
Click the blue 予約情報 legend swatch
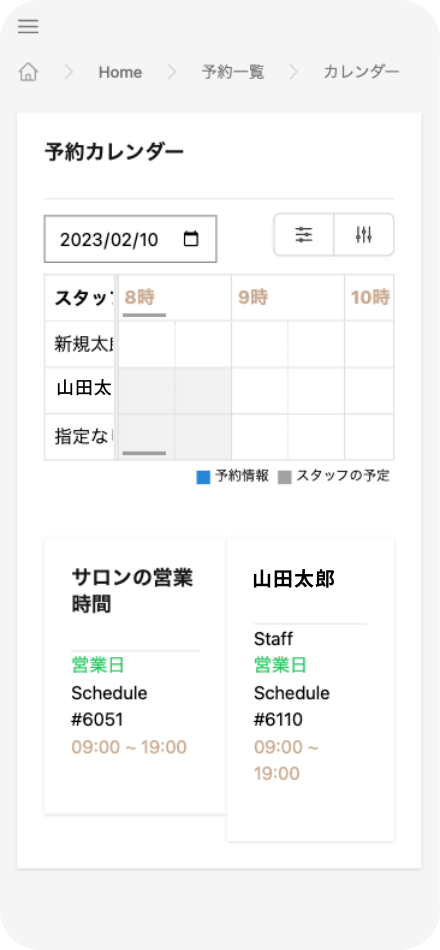pyautogui.click(x=203, y=477)
